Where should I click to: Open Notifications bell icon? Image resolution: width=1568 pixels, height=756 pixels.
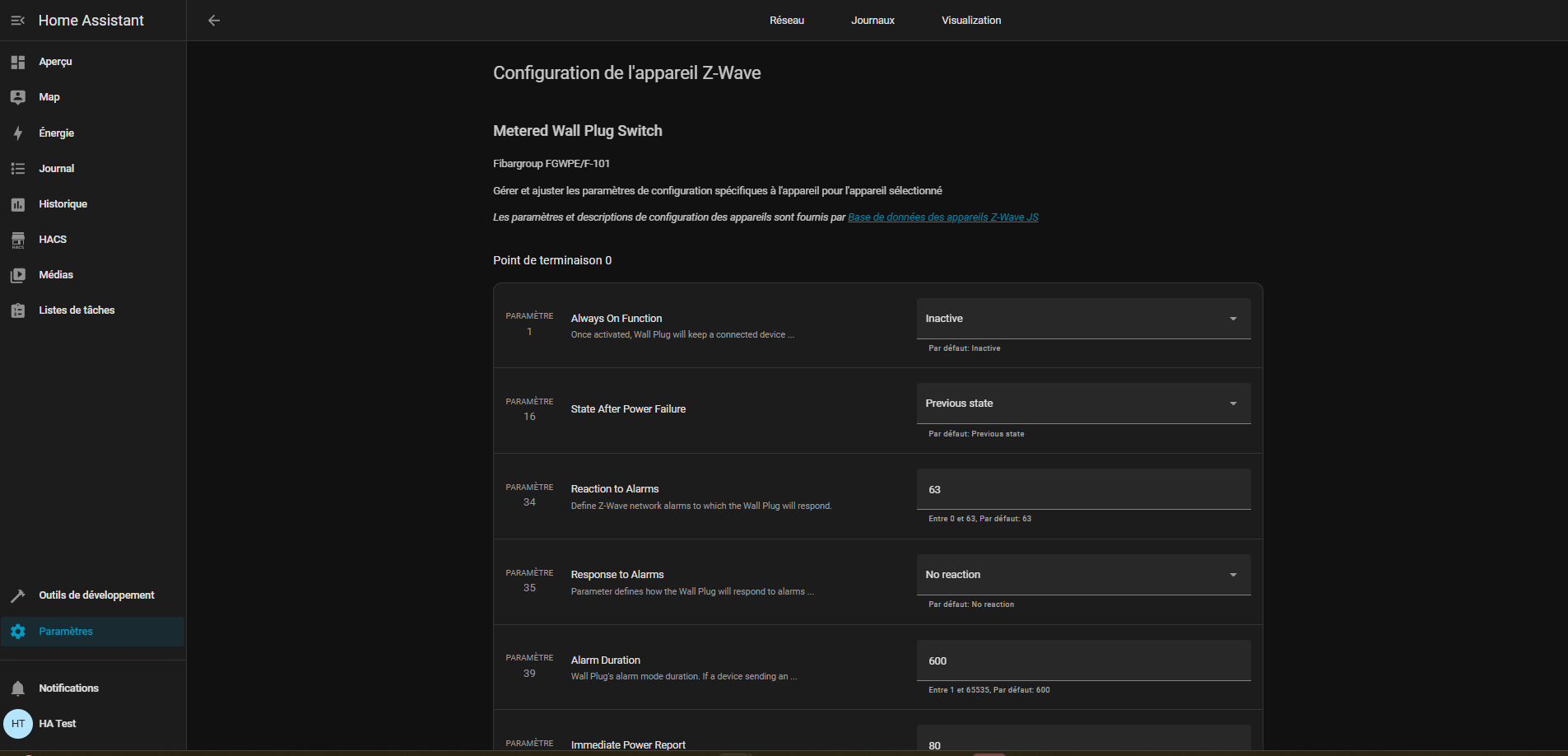18,688
